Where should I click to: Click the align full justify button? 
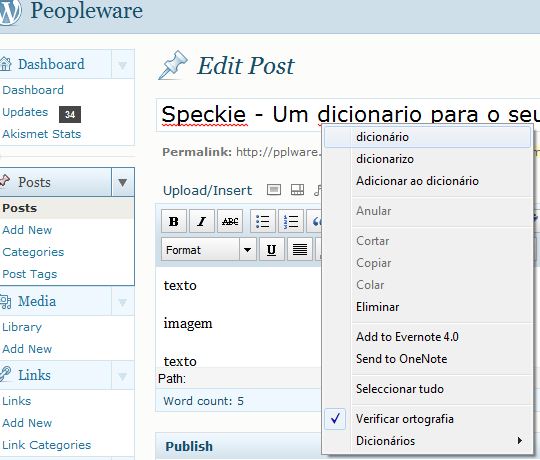point(300,249)
